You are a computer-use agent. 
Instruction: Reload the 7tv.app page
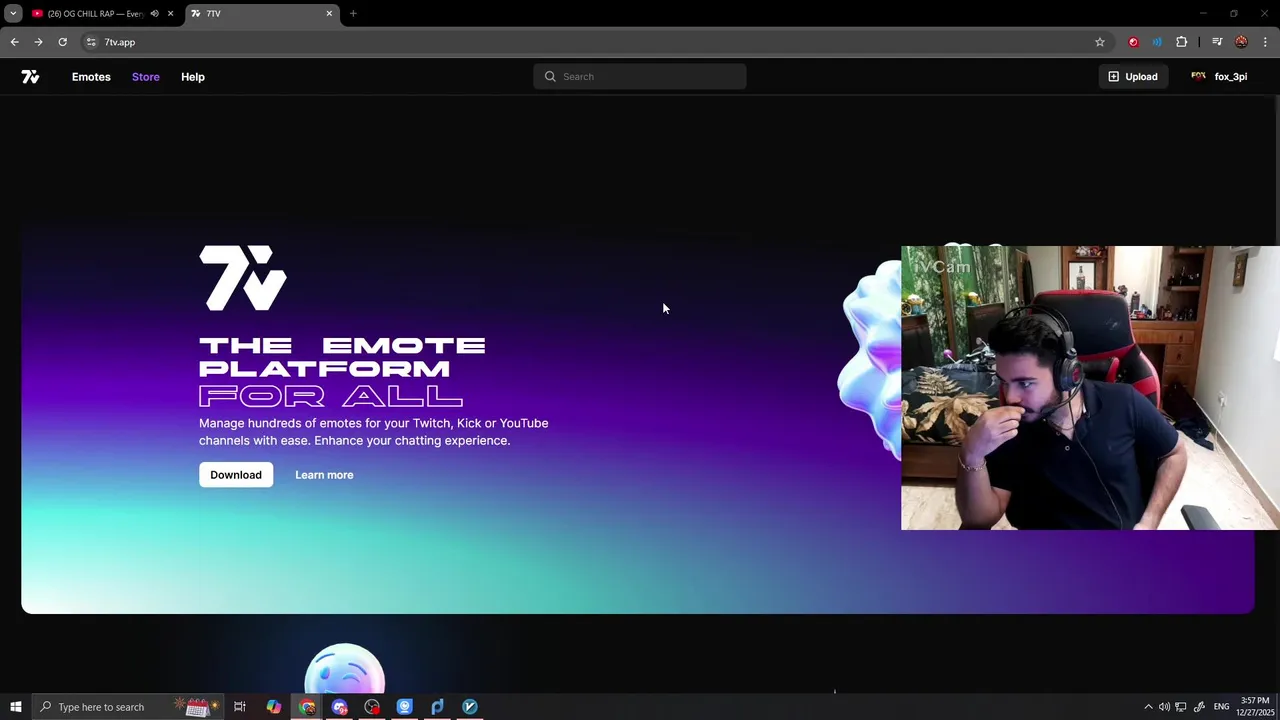[x=62, y=42]
